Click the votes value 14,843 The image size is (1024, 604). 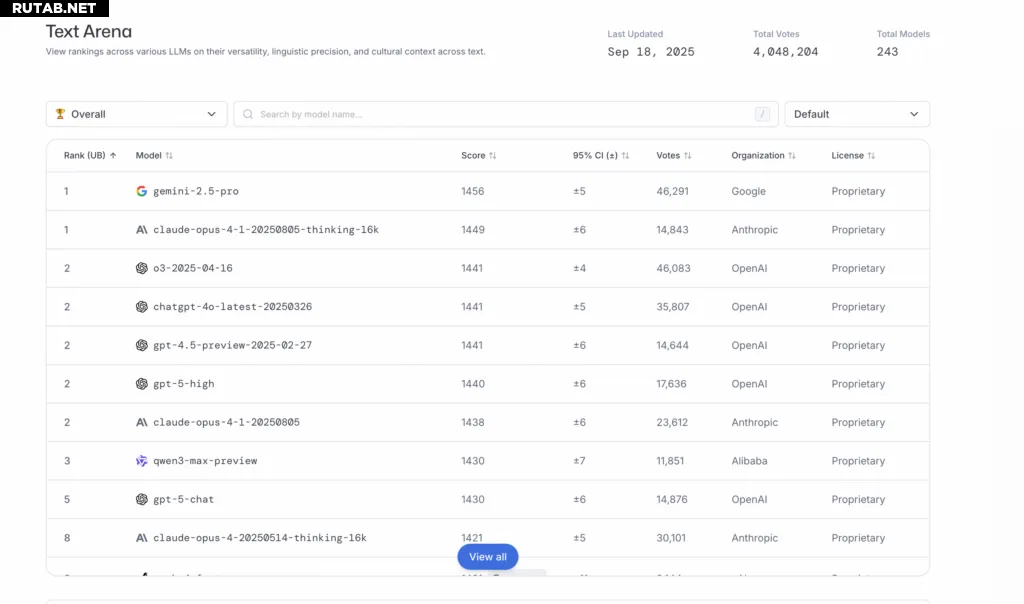click(672, 230)
